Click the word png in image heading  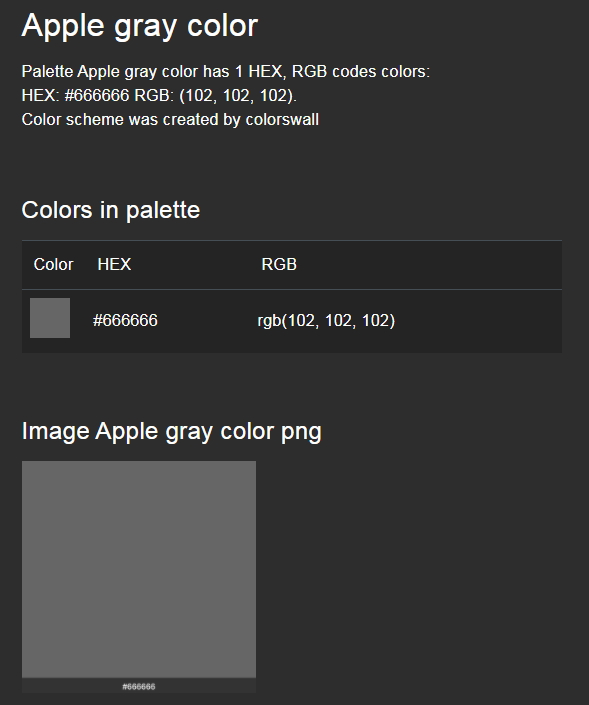click(x=301, y=433)
